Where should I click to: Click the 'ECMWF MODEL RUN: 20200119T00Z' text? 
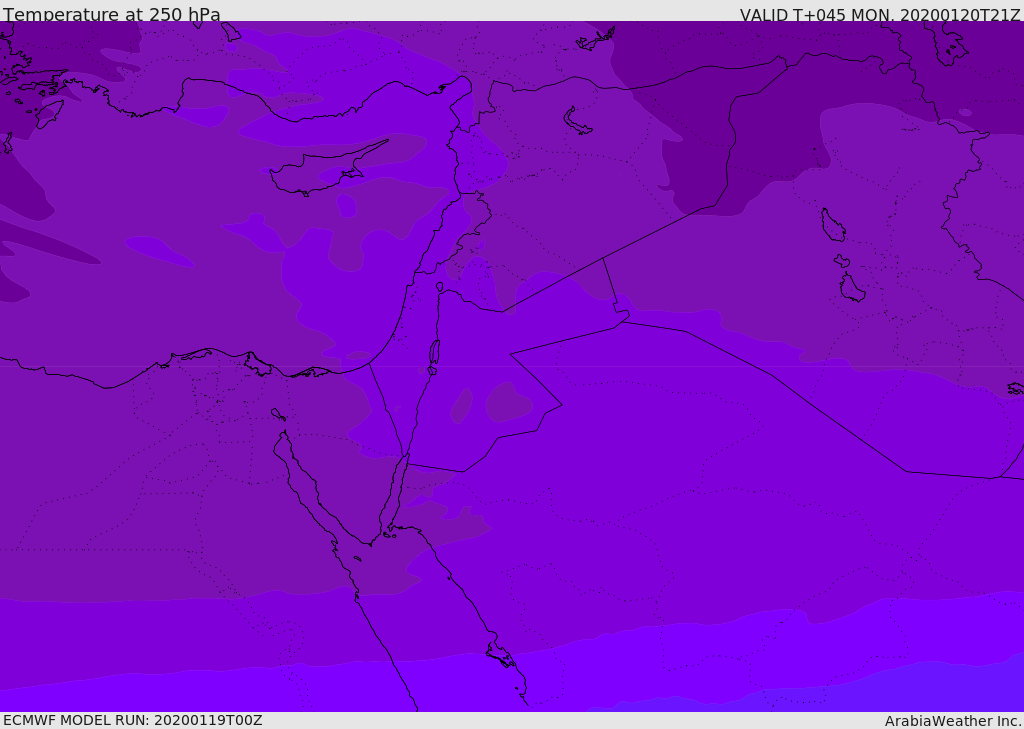(x=133, y=720)
